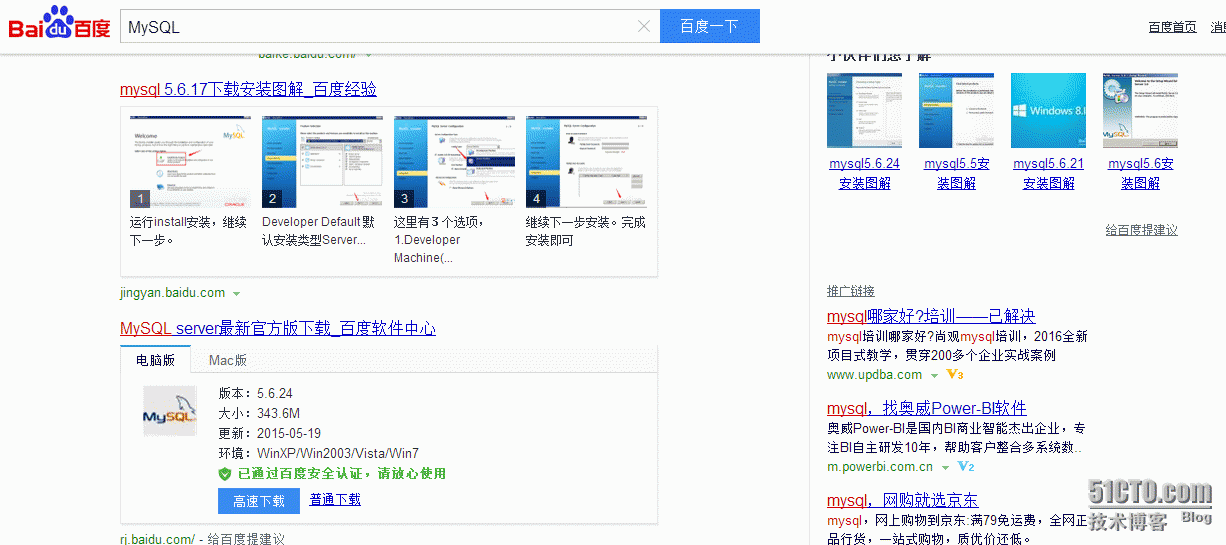Open mysql 5.6.17下载安装图解 result title
Image resolution: width=1226 pixels, height=545 pixels.
[x=248, y=89]
